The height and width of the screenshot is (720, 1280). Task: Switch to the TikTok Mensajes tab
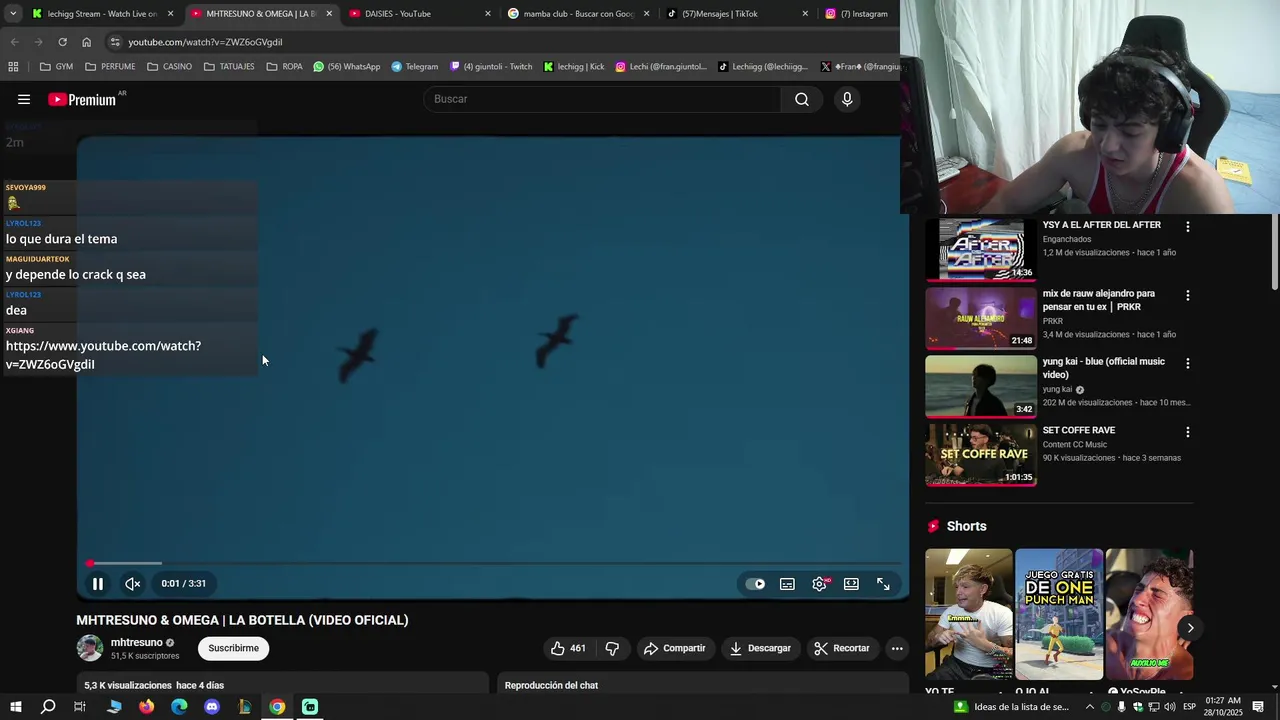click(x=737, y=14)
